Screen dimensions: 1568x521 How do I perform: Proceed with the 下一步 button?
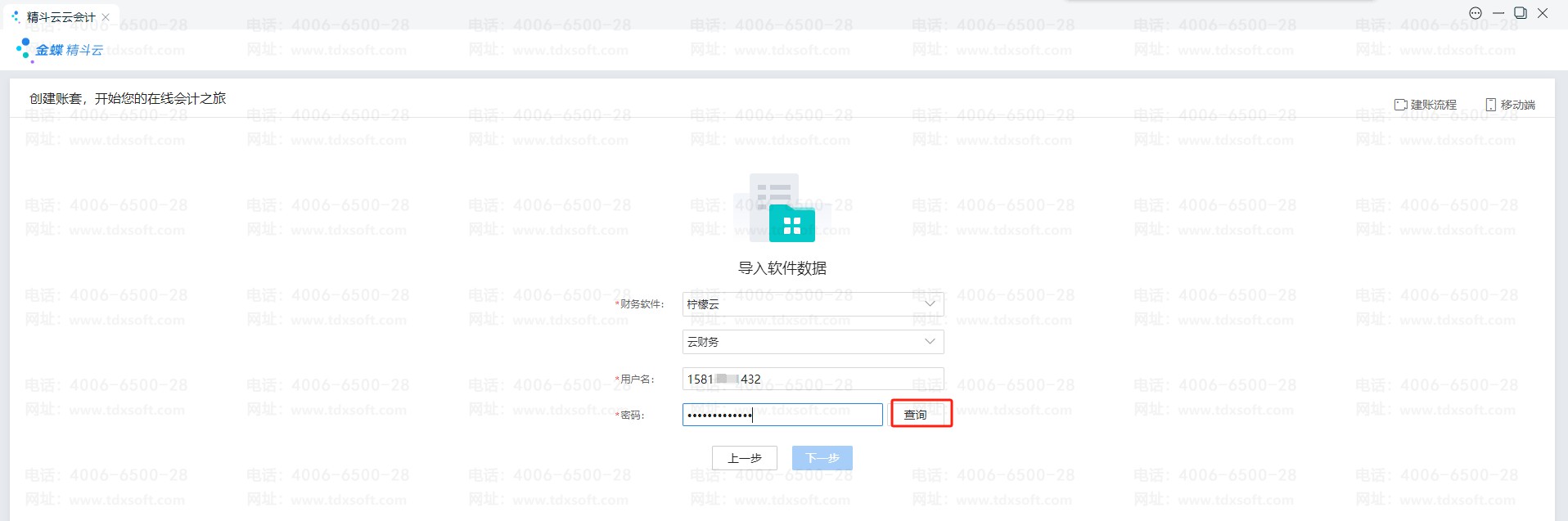coord(822,458)
